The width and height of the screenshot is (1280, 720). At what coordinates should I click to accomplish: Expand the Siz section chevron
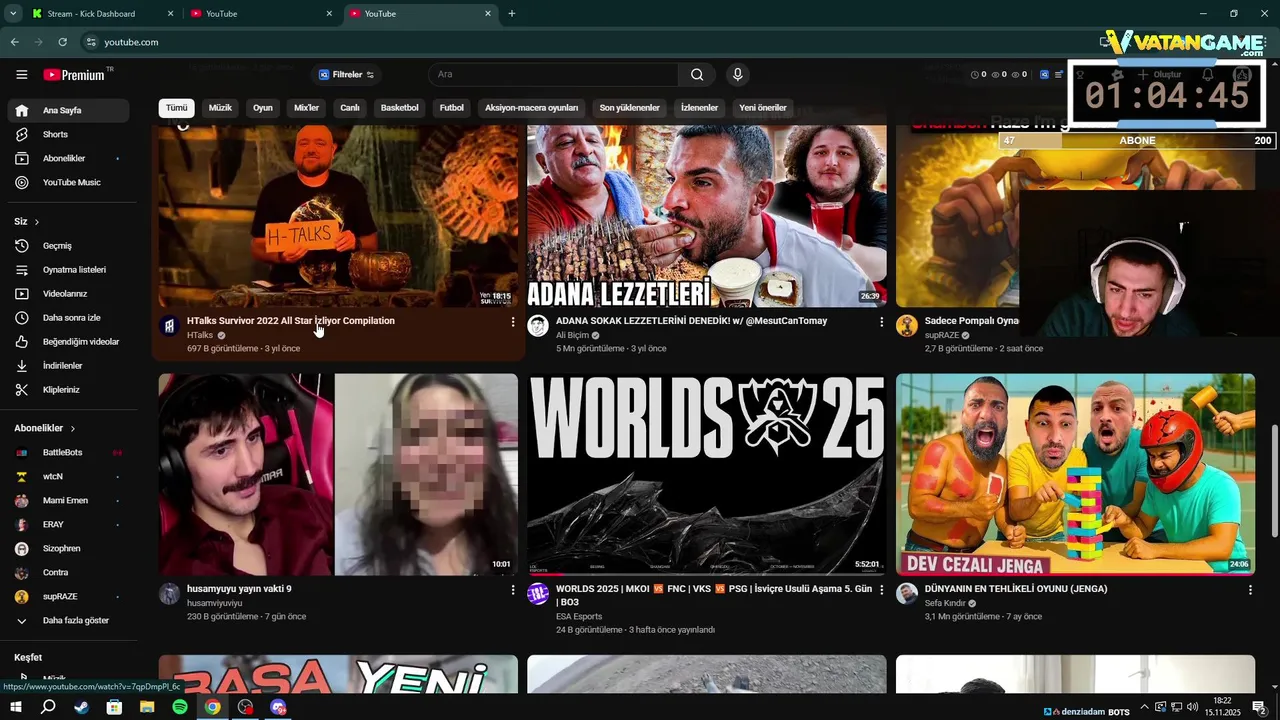coord(37,222)
